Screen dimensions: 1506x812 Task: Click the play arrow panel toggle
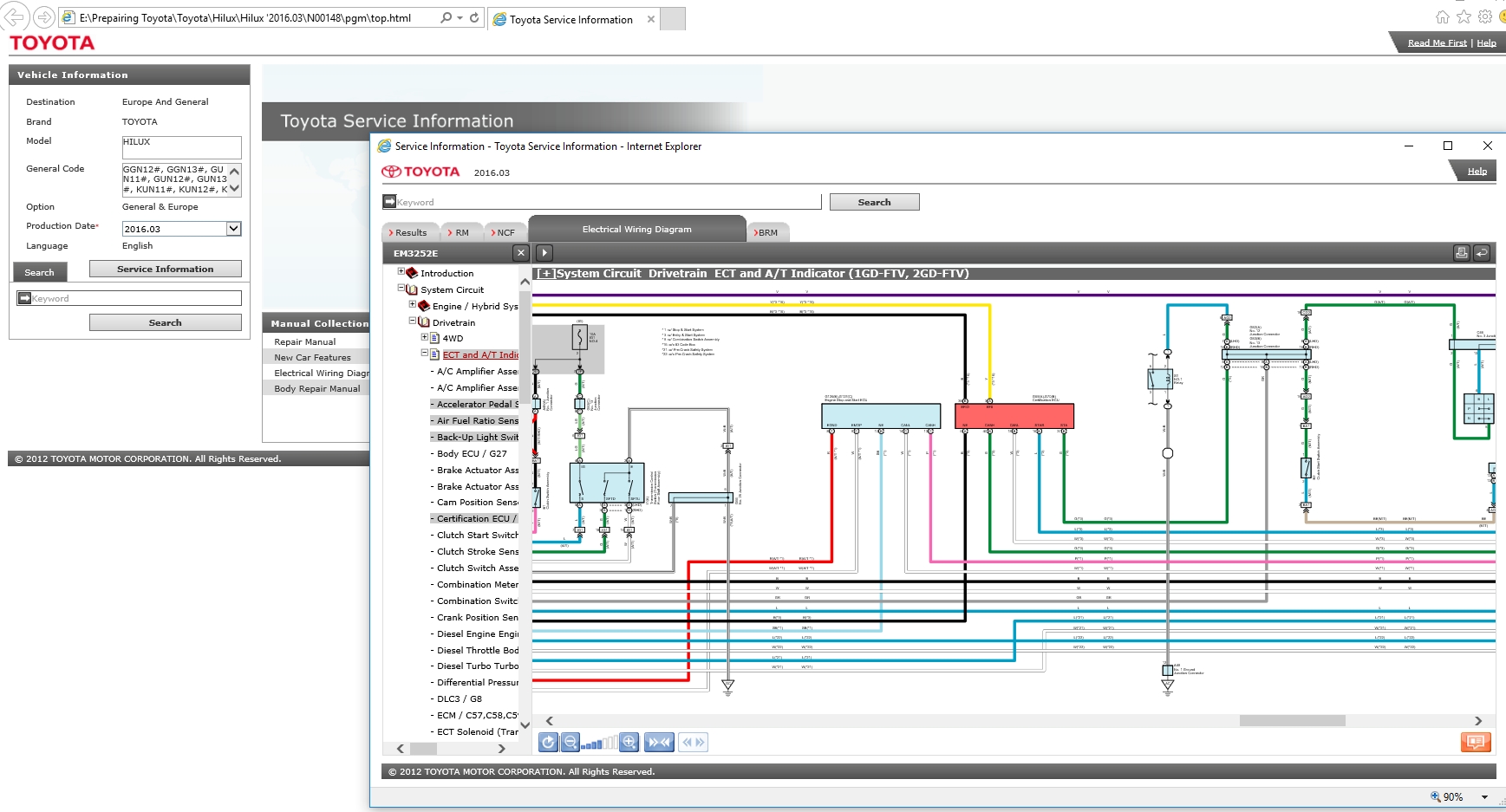point(544,253)
